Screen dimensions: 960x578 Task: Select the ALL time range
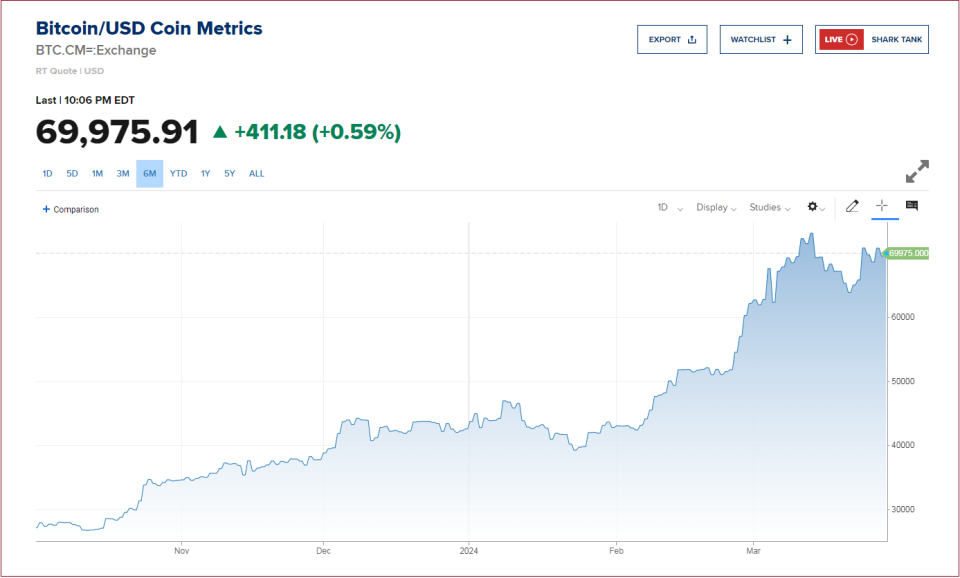tap(257, 174)
